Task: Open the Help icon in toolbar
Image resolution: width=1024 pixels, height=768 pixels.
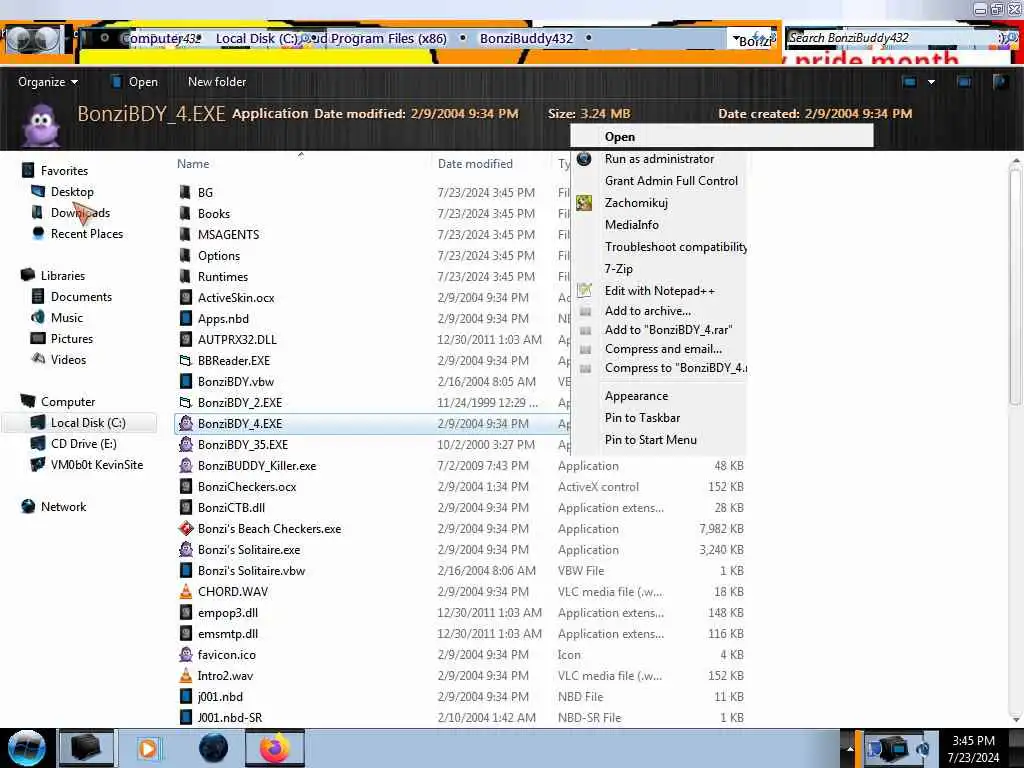Action: coord(1000,82)
